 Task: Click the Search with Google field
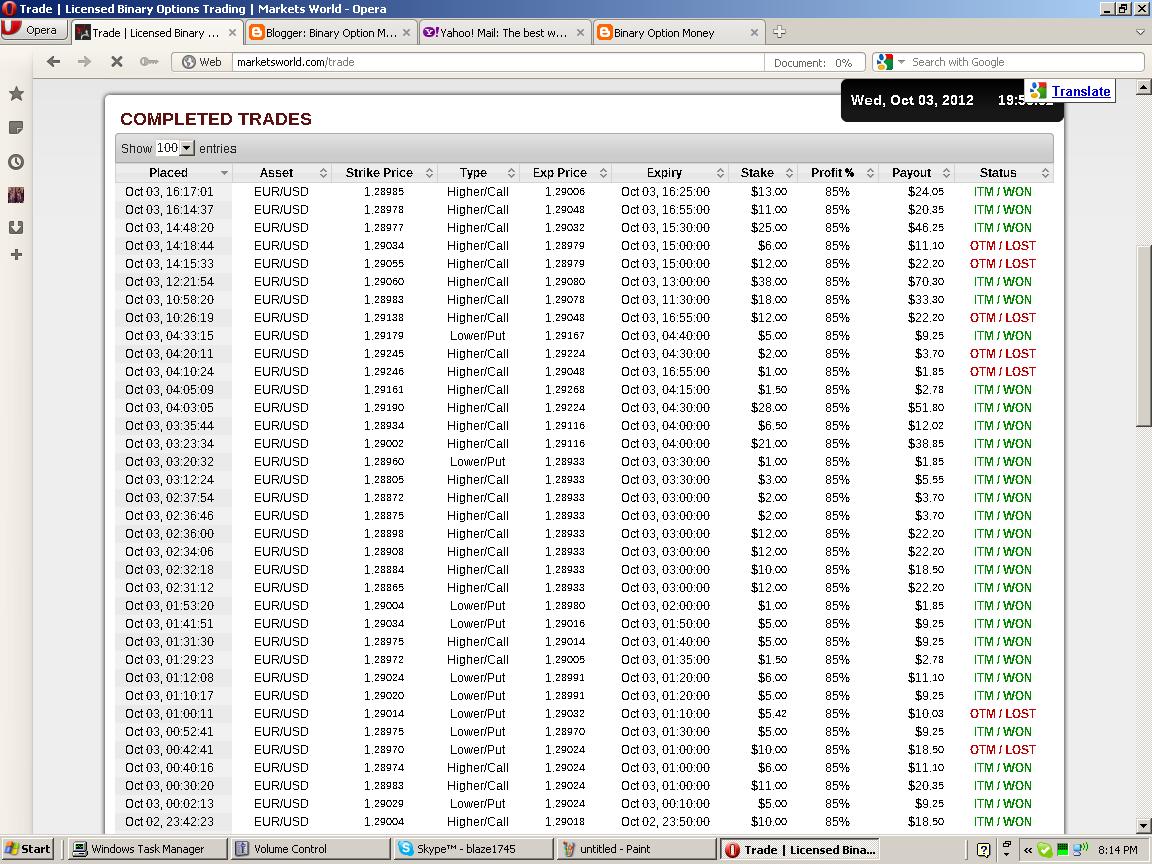1024,62
